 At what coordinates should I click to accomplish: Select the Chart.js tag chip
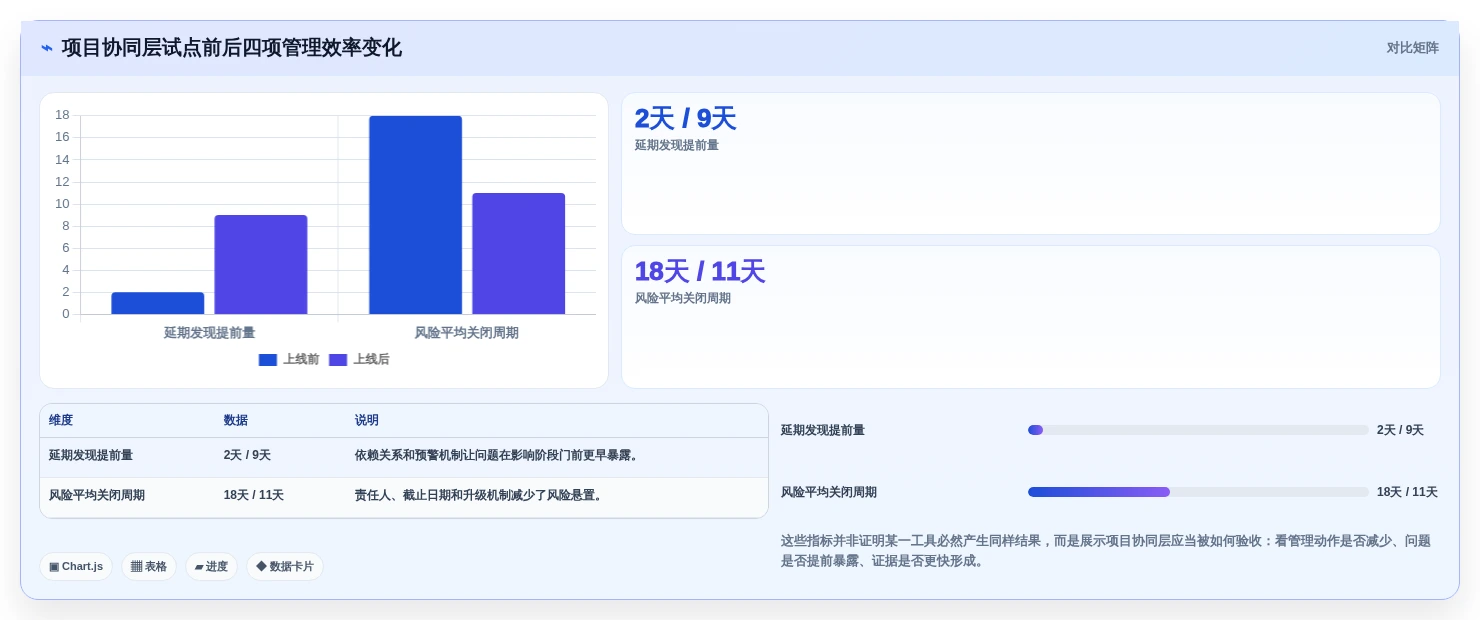(76, 567)
